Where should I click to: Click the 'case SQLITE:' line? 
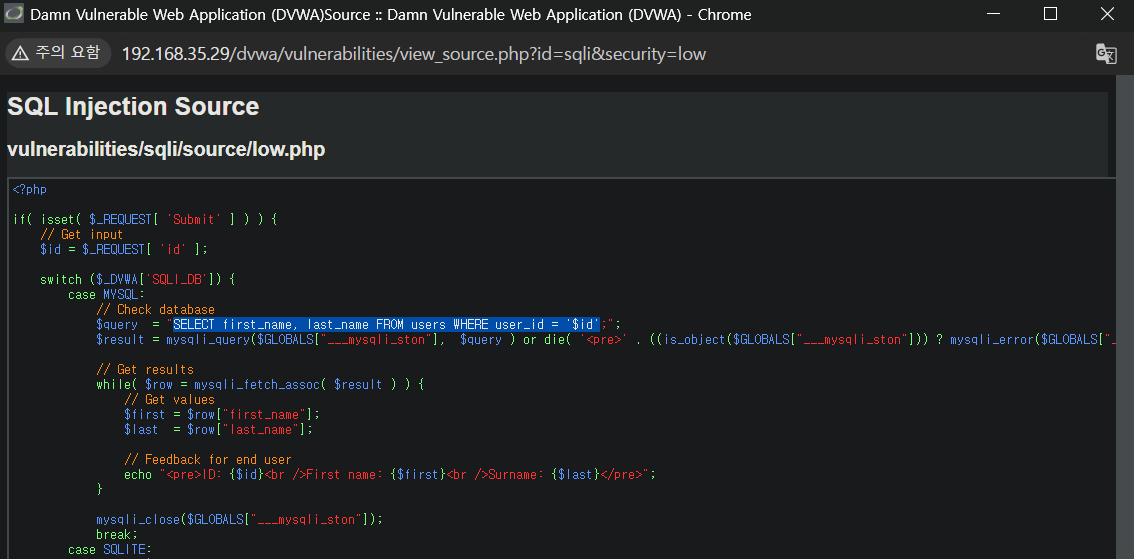click(x=110, y=550)
